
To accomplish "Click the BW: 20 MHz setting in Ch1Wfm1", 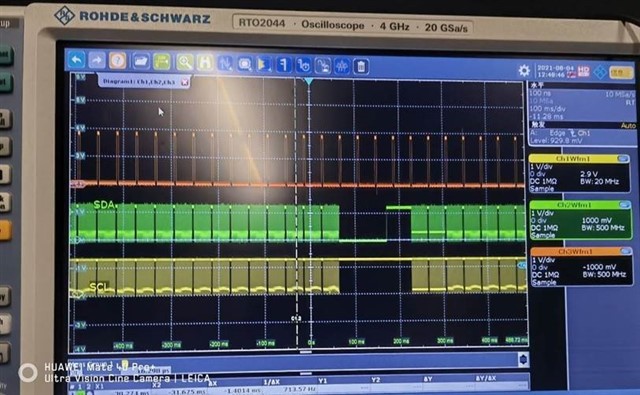I will click(599, 181).
